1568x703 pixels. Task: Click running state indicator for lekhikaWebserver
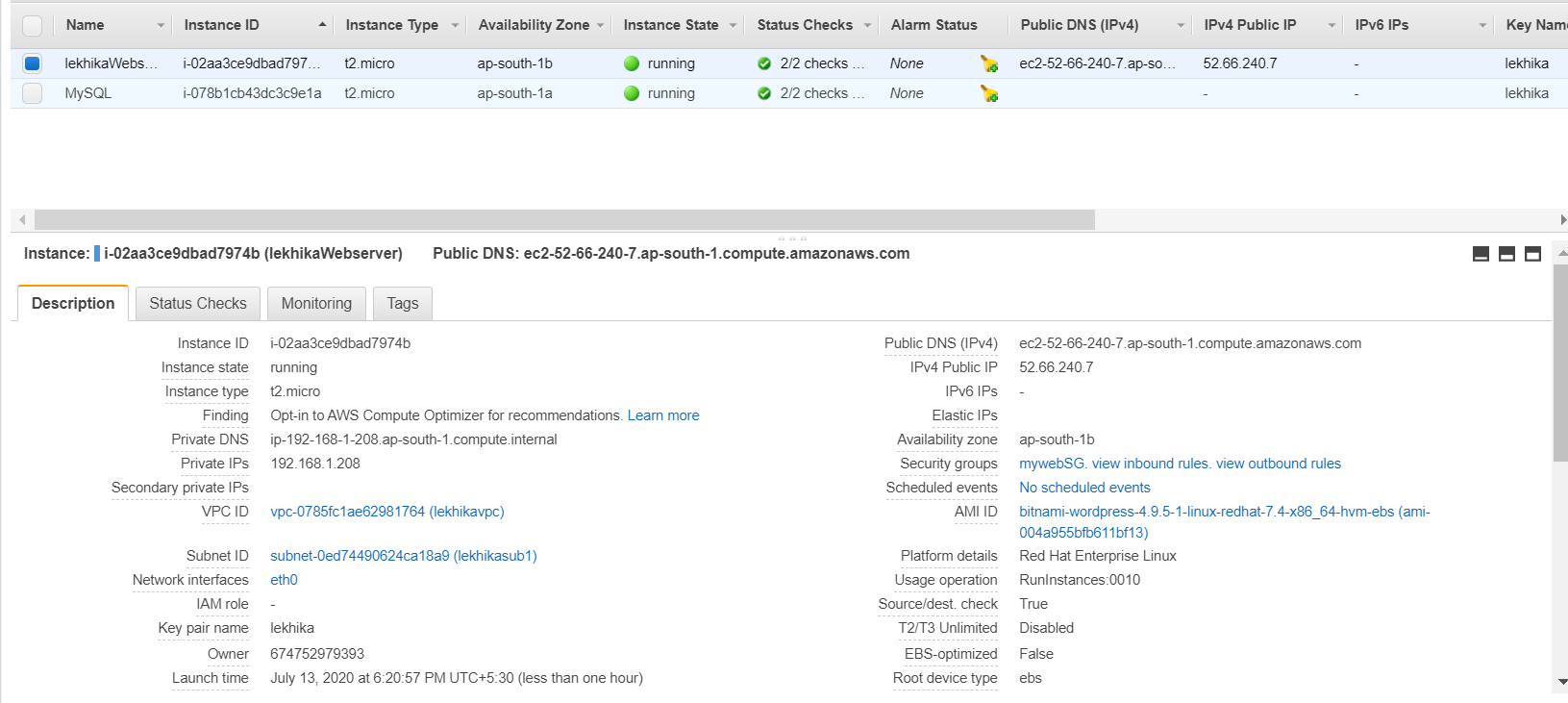[x=632, y=63]
